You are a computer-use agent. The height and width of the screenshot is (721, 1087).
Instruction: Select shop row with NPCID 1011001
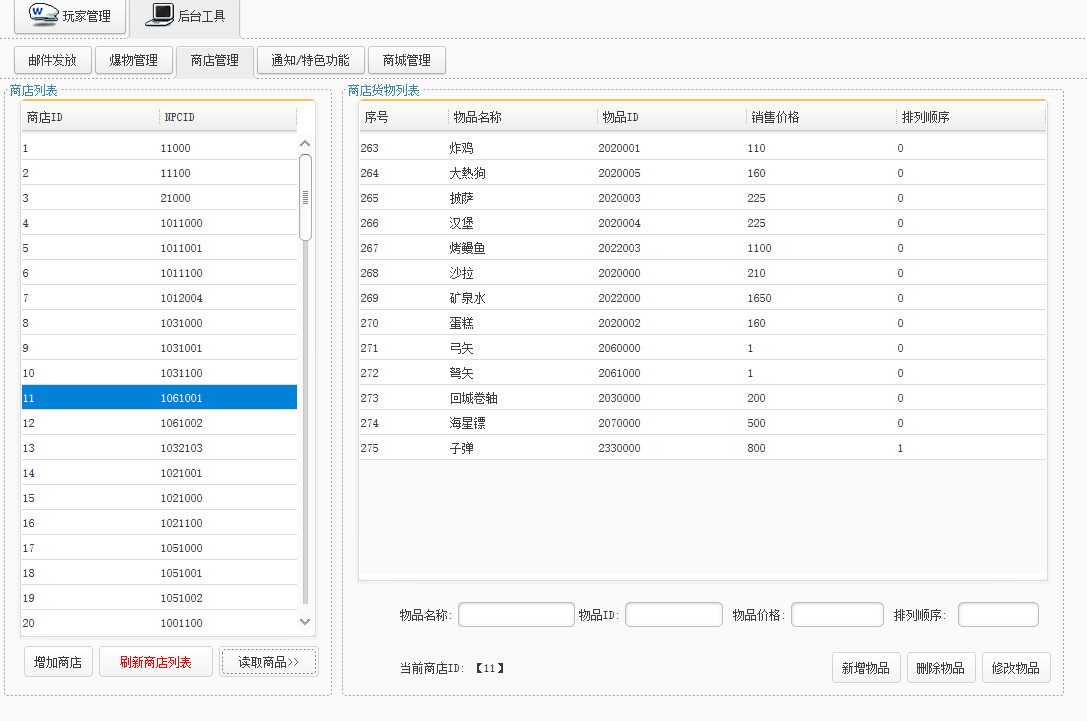pos(159,247)
